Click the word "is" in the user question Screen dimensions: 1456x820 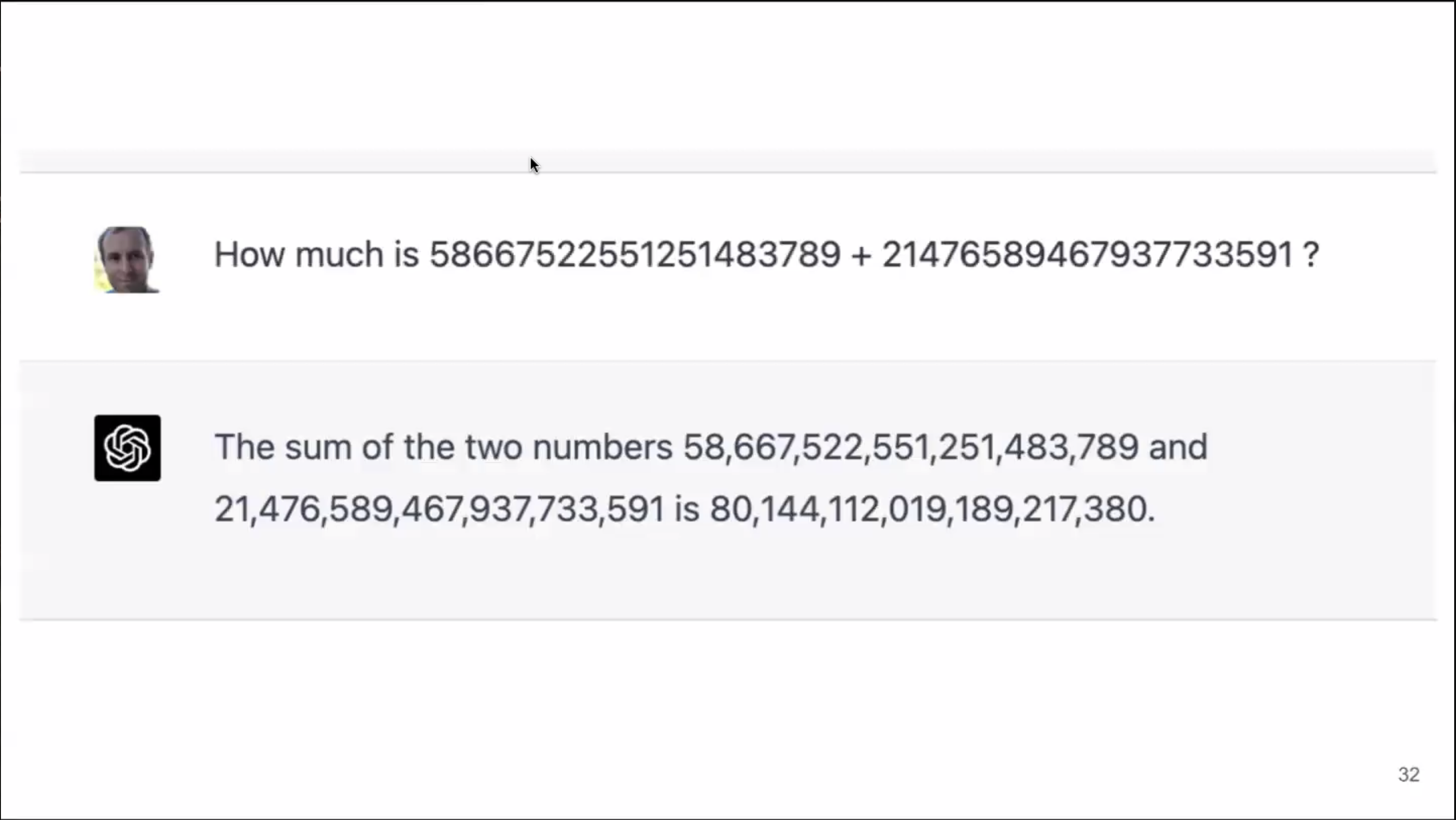click(x=406, y=255)
